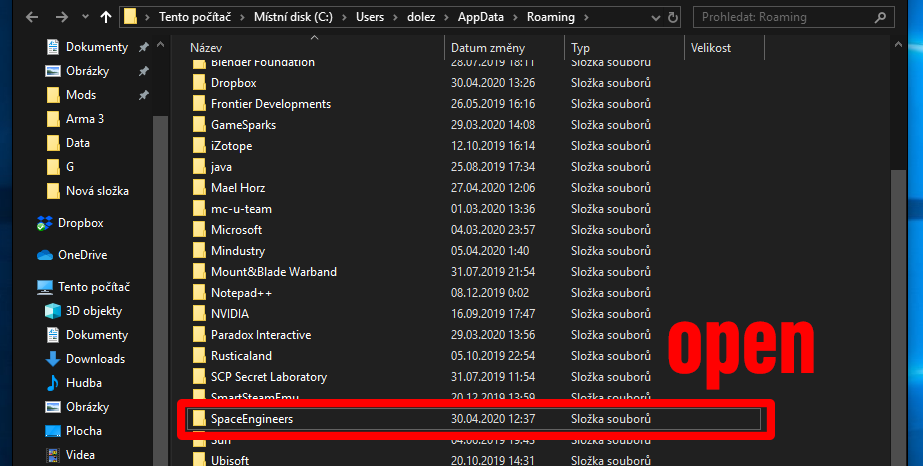Image resolution: width=923 pixels, height=466 pixels.
Task: Select Dropbox in navigation pane
Action: coord(80,223)
